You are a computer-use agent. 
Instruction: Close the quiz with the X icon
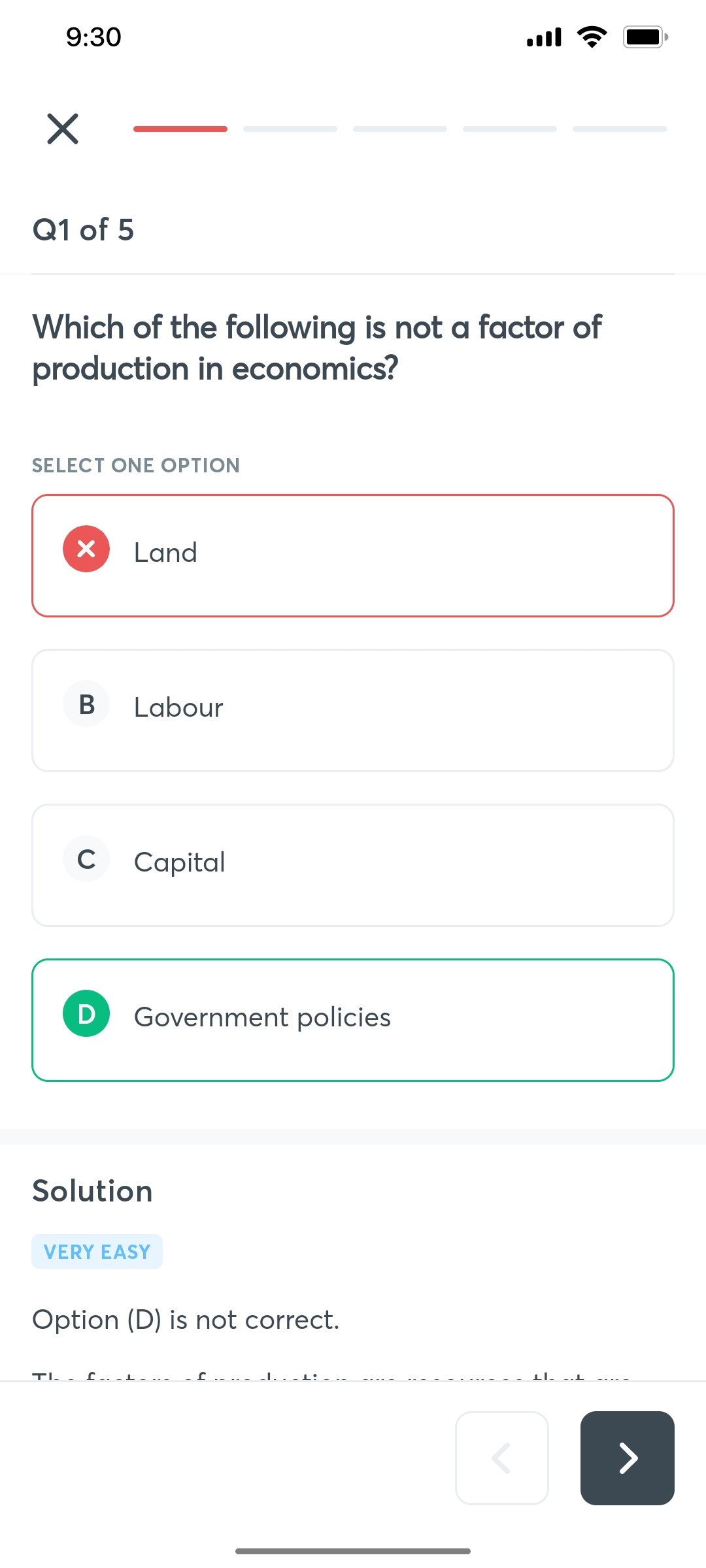point(62,128)
